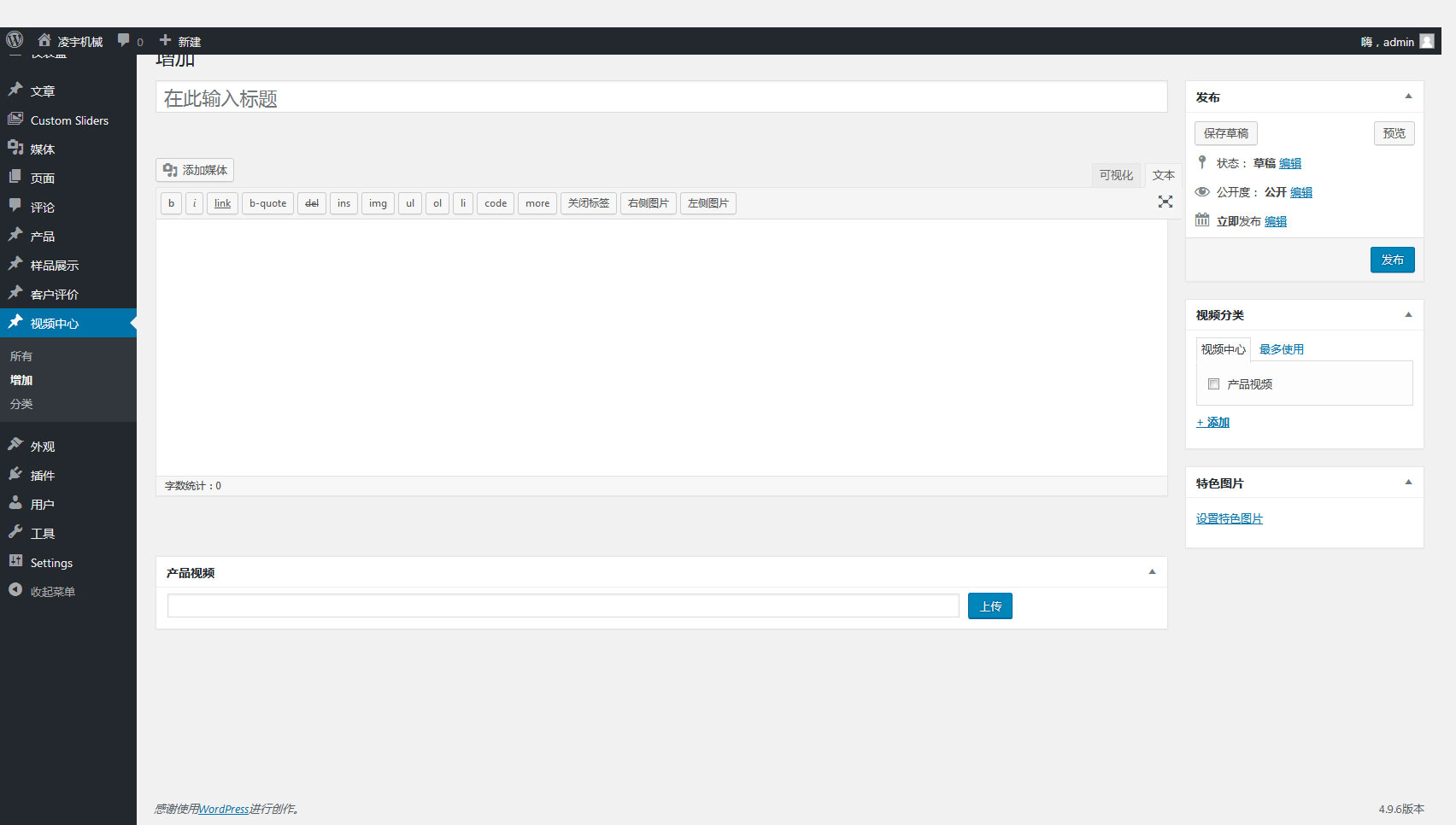Click the pin icon beside 客户评价
The image size is (1456, 825).
pos(15,293)
